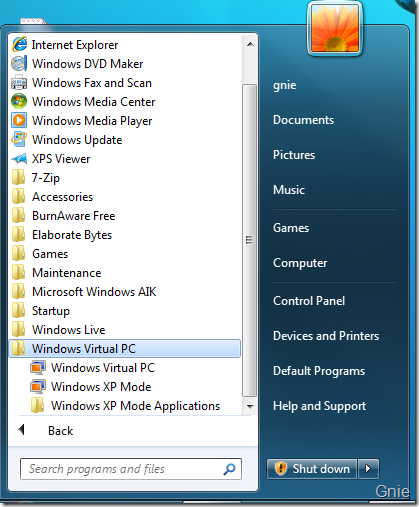
Task: Start Windows Media Player icon
Action: click(19, 121)
